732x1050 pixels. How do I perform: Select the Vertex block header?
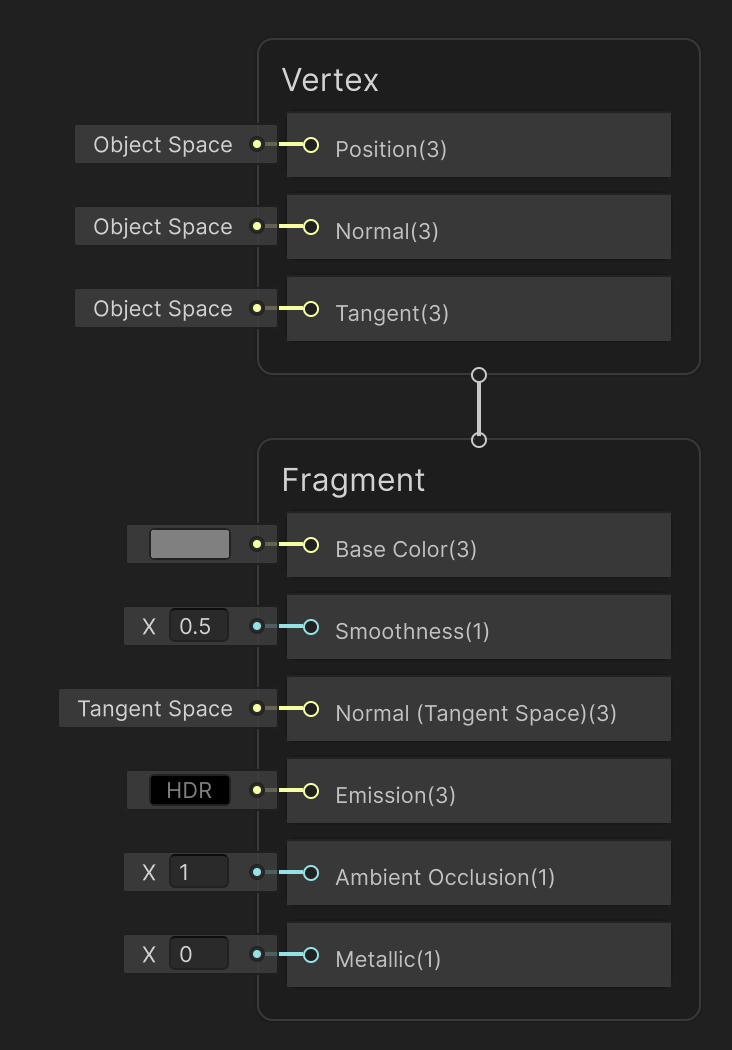pyautogui.click(x=330, y=80)
